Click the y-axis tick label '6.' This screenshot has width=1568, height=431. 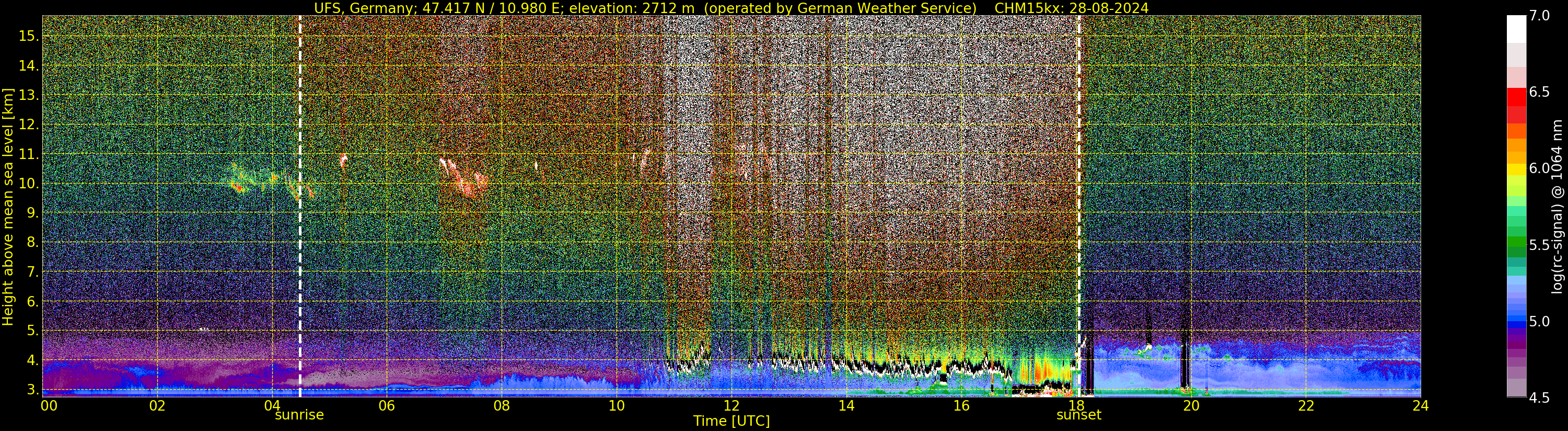[32, 301]
